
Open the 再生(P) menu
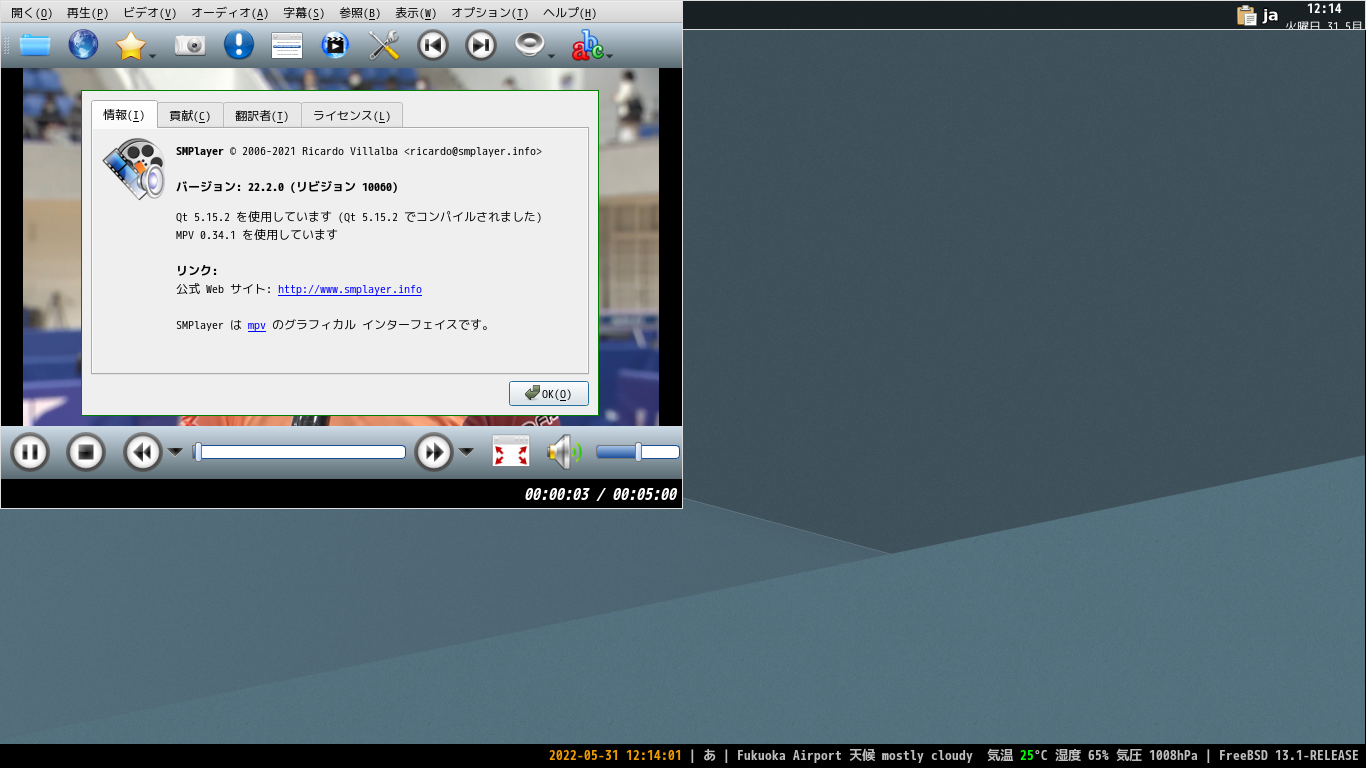tap(87, 13)
